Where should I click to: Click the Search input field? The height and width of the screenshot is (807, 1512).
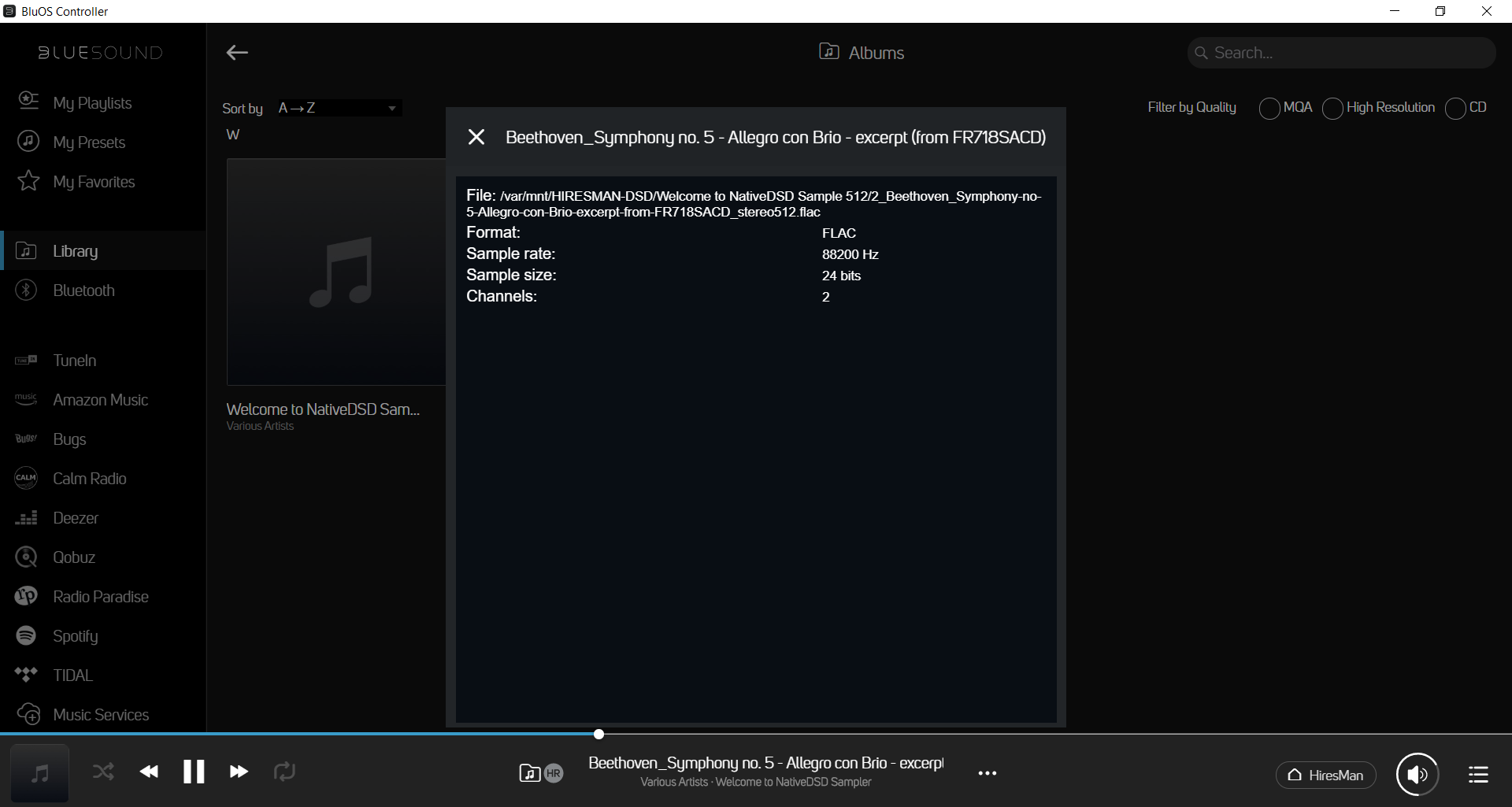(1347, 53)
